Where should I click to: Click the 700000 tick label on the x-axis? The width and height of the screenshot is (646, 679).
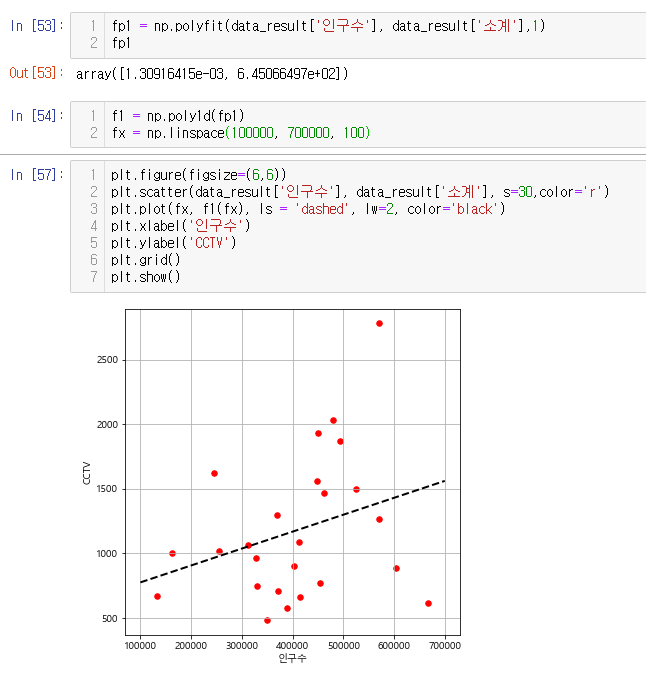[444, 645]
